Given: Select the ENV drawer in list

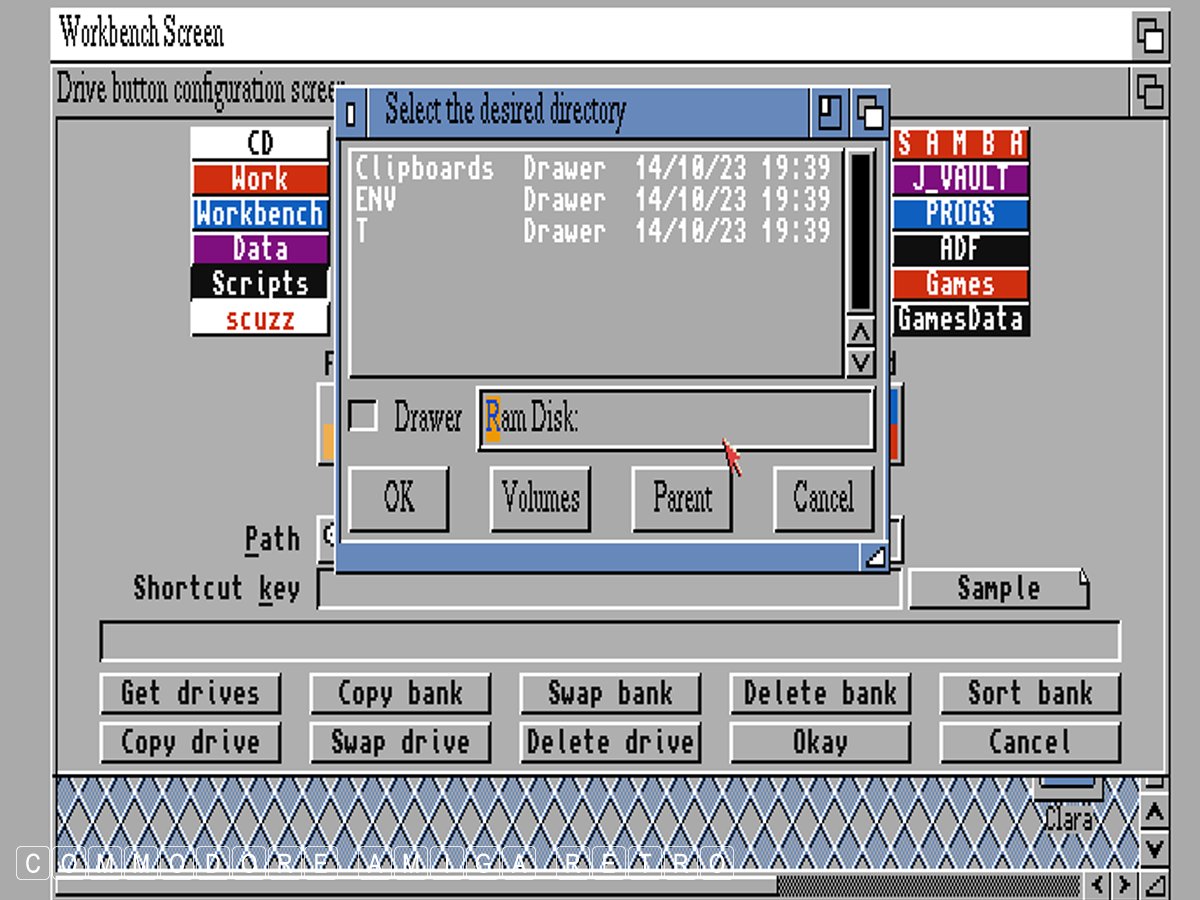Looking at the screenshot, I should coord(377,200).
